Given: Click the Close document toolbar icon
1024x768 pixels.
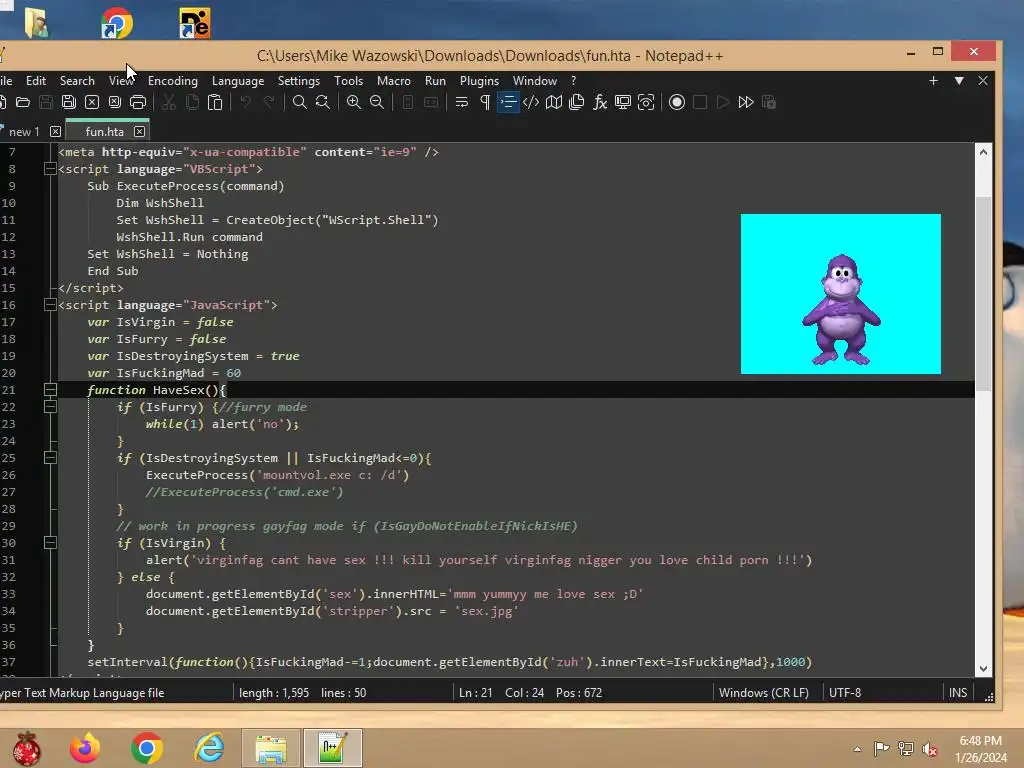Looking at the screenshot, I should point(92,103).
